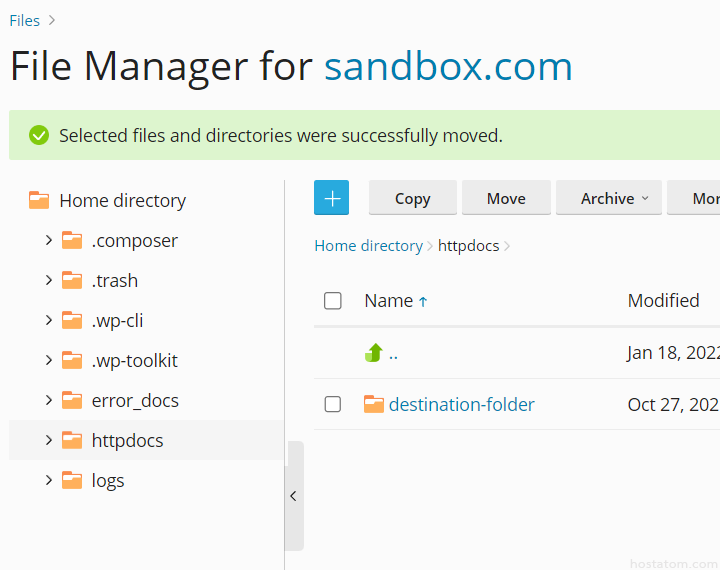Click the Home directory folder icon in sidebar
Screen dimensions: 720x570
39,200
